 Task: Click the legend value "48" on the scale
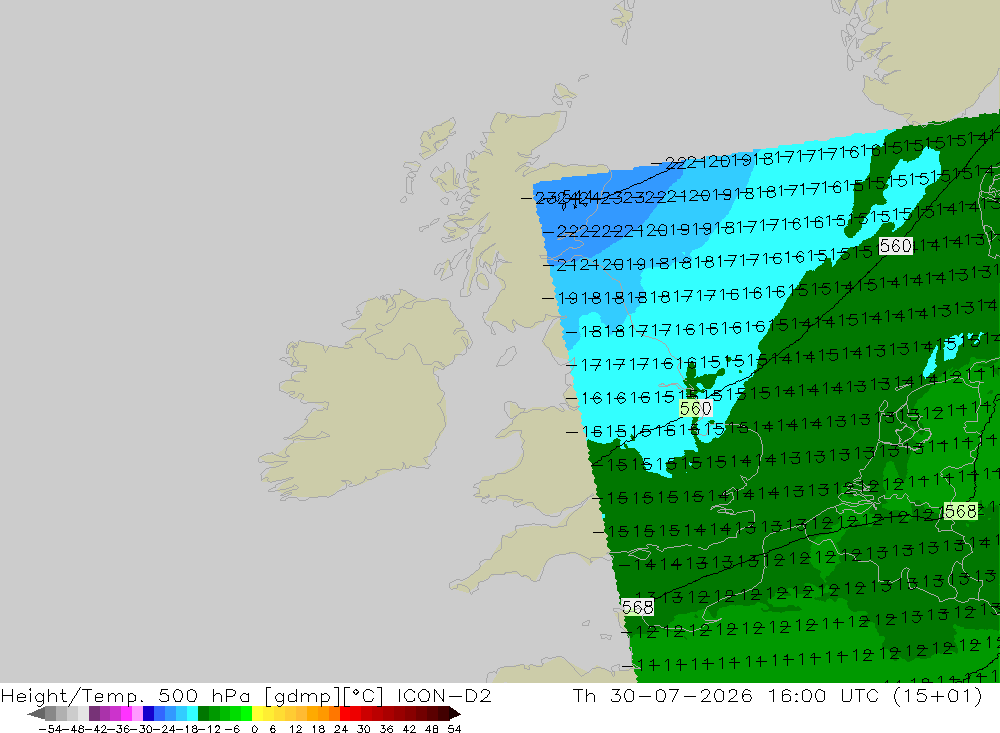tap(432, 729)
